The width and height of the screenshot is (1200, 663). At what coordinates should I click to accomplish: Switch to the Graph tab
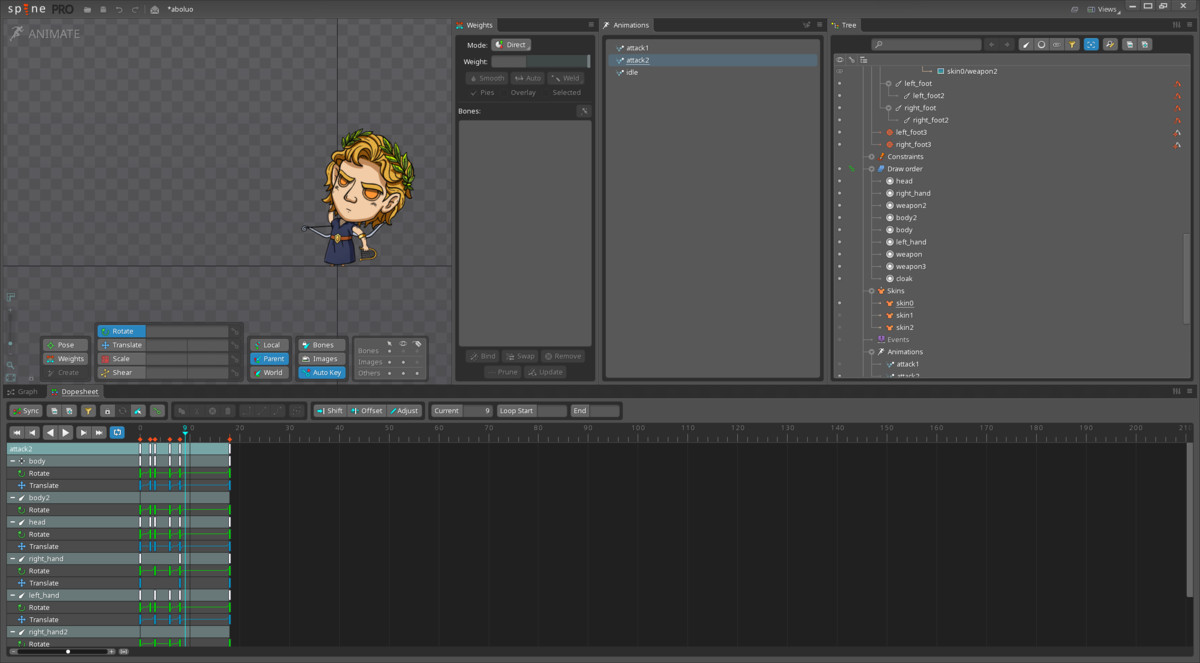(24, 392)
